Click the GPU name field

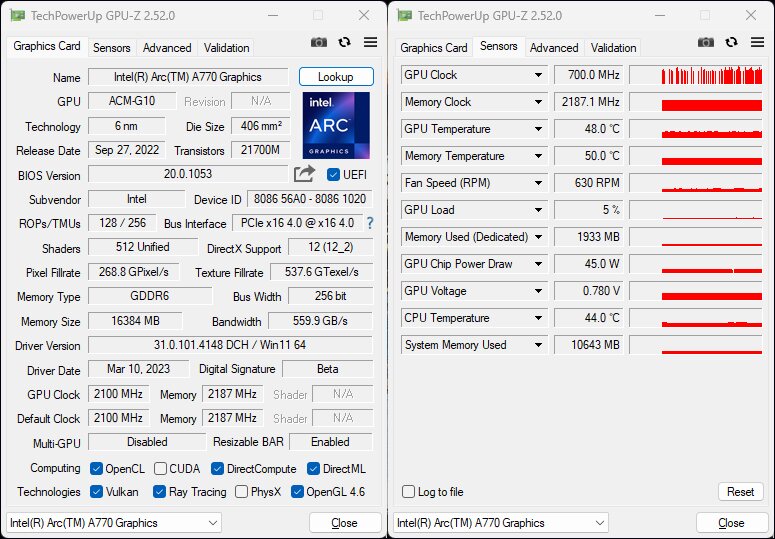click(x=188, y=77)
